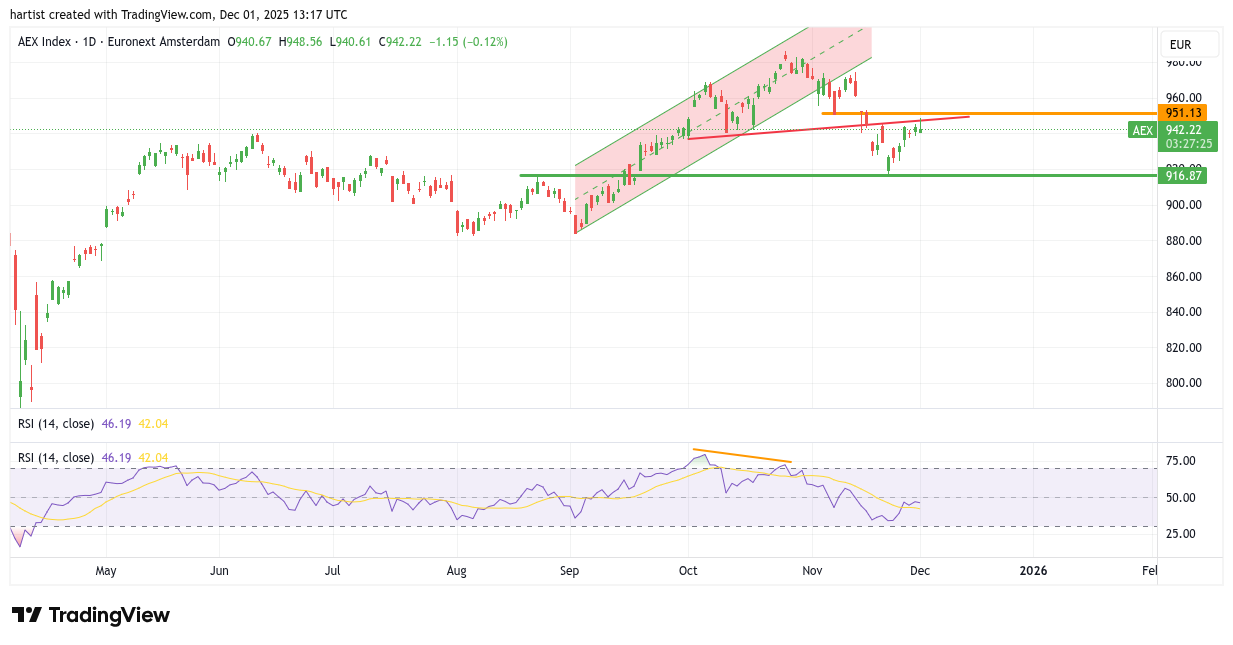
Task: Select the upper RSI (14, close) legend
Action: (x=54, y=424)
